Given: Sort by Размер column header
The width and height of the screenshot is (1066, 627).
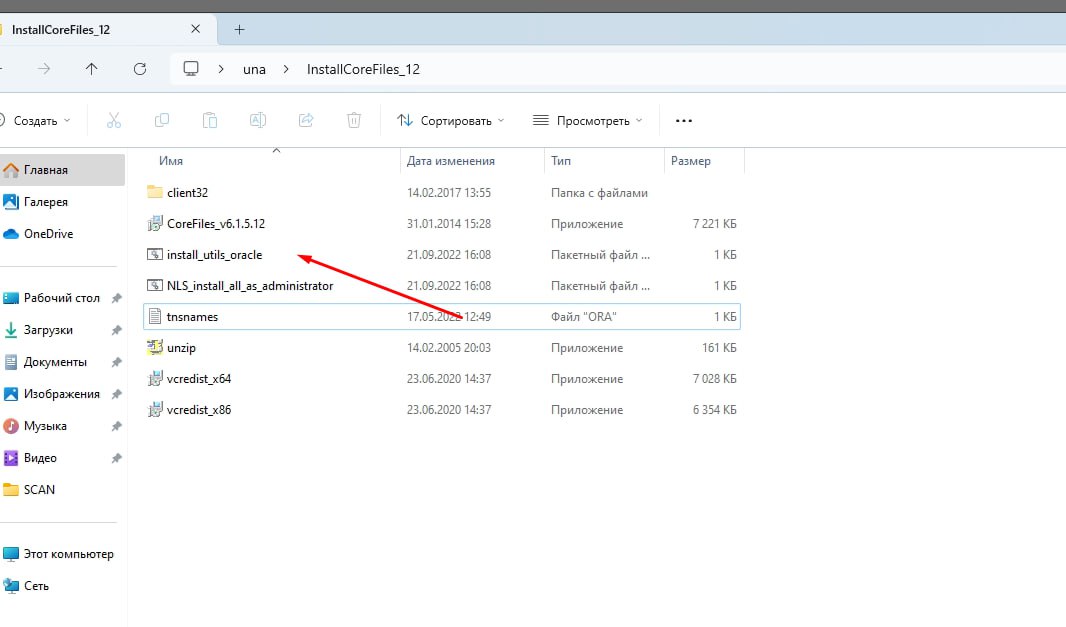Looking at the screenshot, I should 691,161.
